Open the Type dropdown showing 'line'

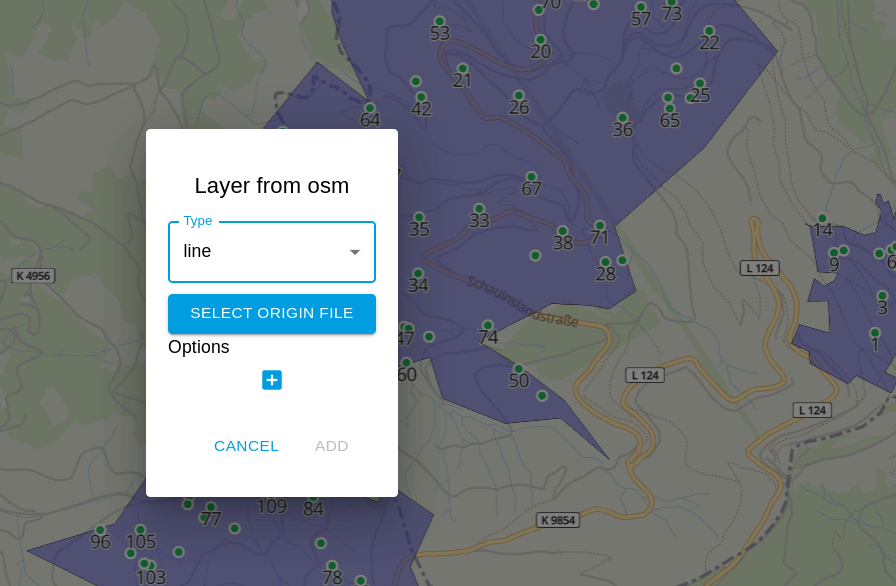[x=271, y=252]
